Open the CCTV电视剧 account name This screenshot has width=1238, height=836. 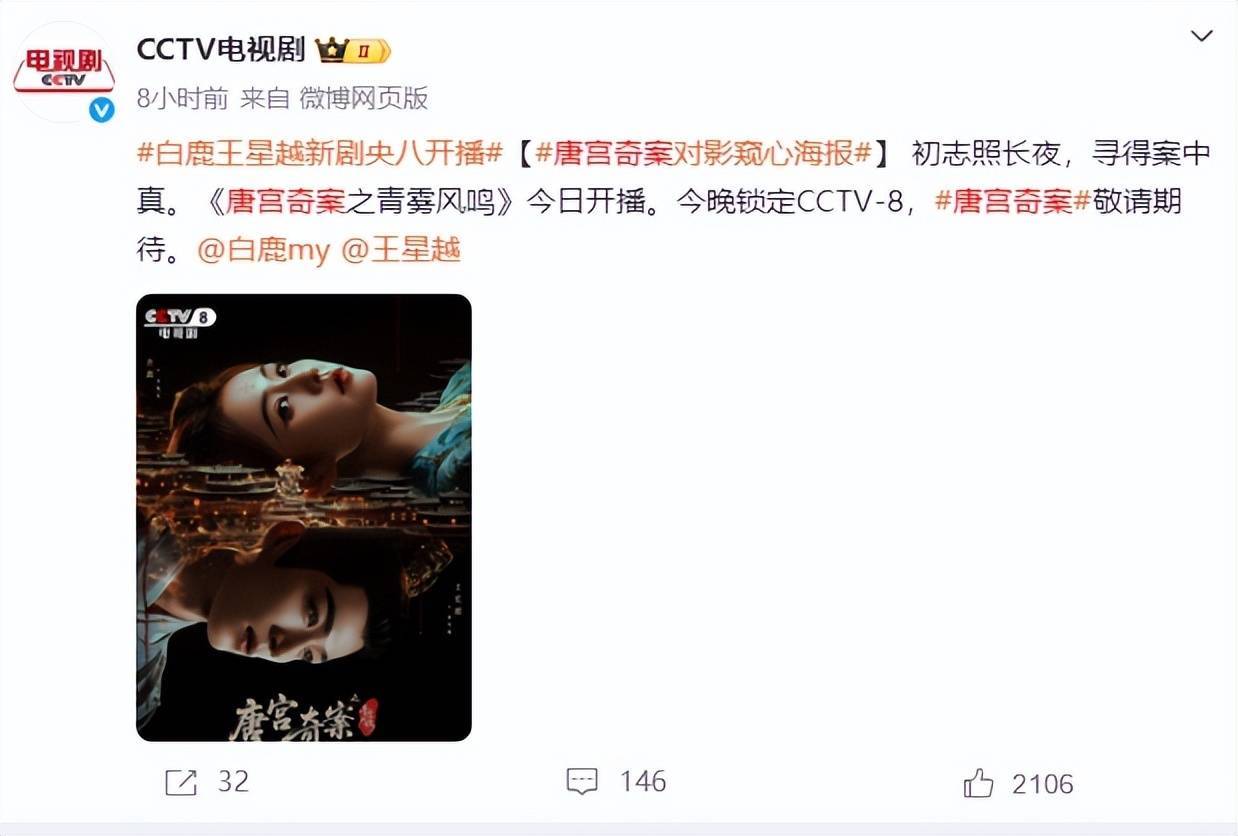click(x=220, y=49)
